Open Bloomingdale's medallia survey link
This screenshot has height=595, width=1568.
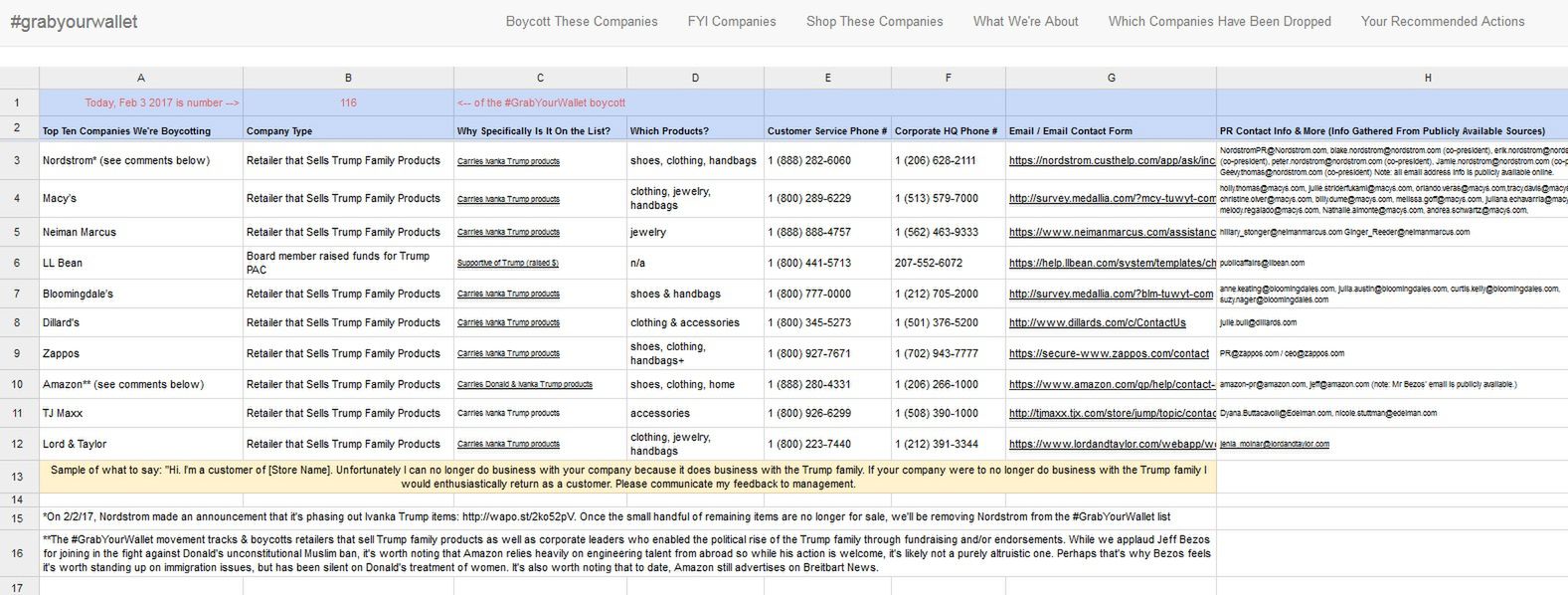[1112, 294]
